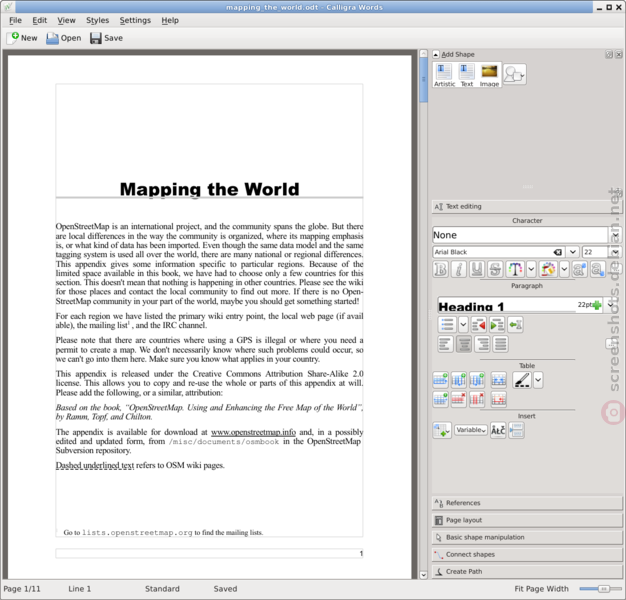The width and height of the screenshot is (626, 600).
Task: Close the Add Shape docker panel
Action: point(619,54)
